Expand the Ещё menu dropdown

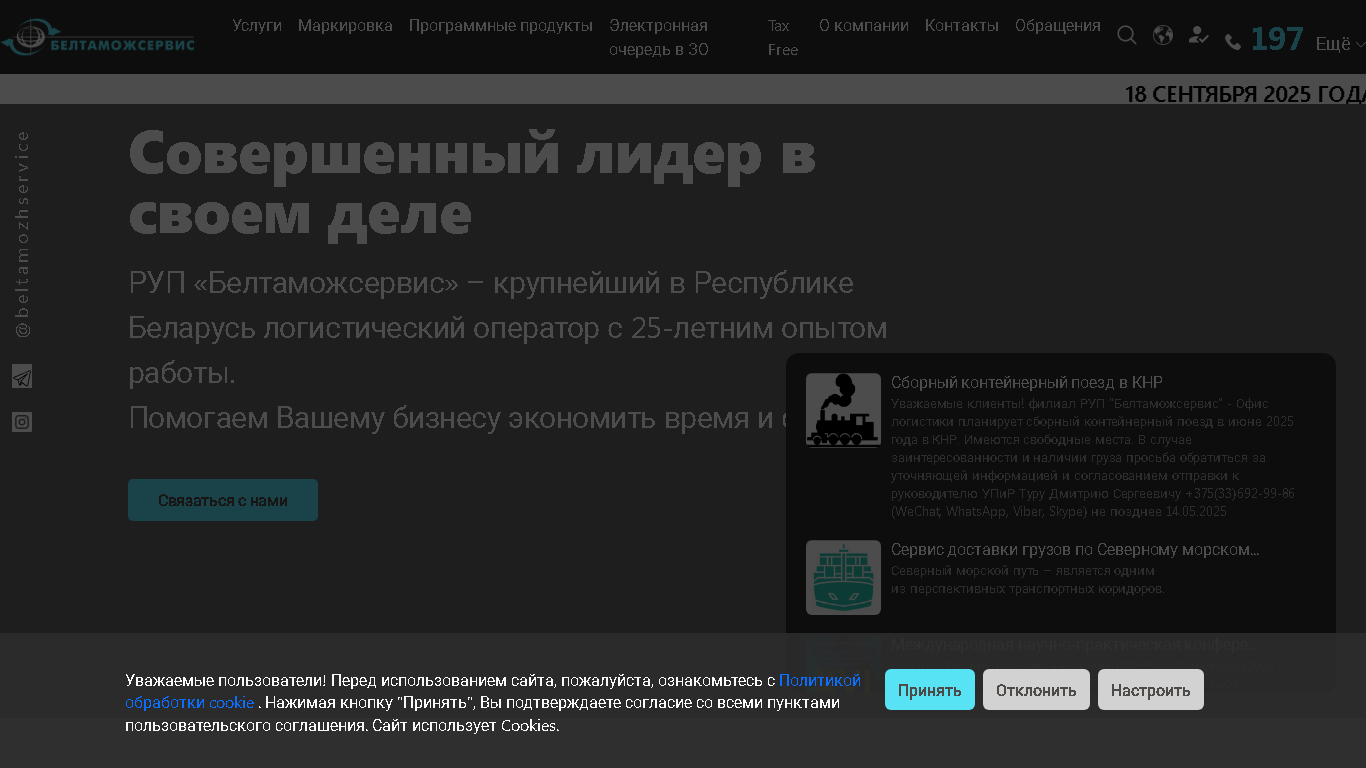click(x=1340, y=44)
